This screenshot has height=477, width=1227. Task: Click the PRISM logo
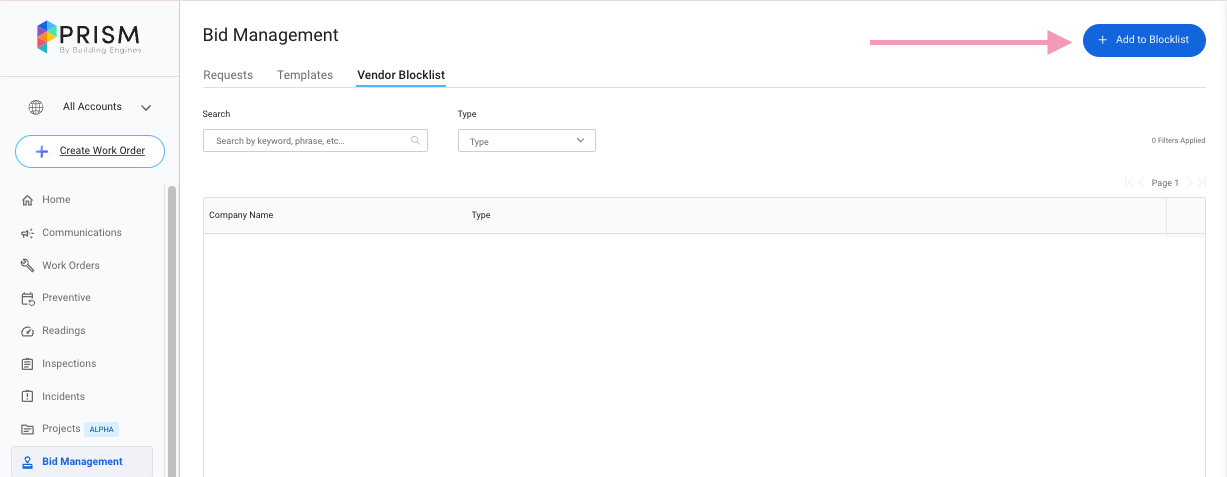coord(89,37)
